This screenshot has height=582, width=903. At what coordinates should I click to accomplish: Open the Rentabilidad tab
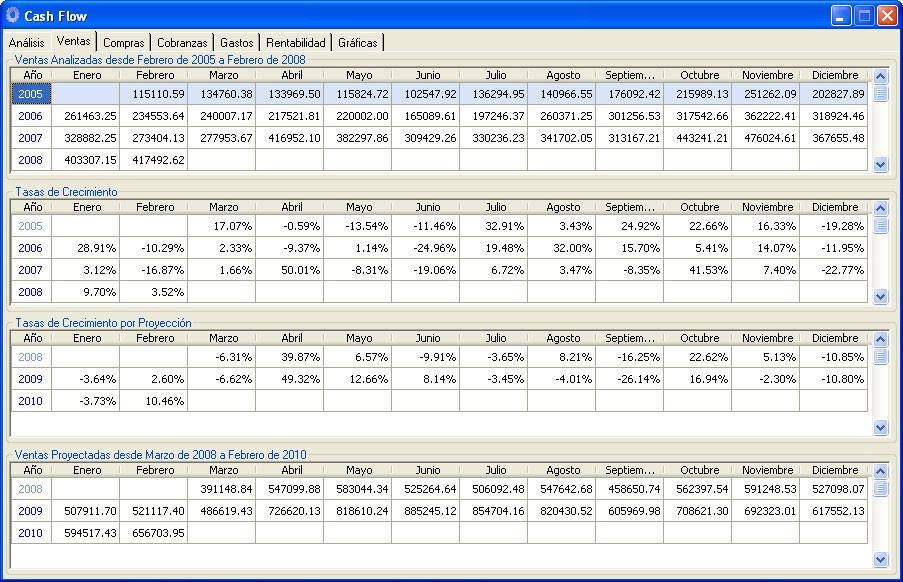coord(296,43)
